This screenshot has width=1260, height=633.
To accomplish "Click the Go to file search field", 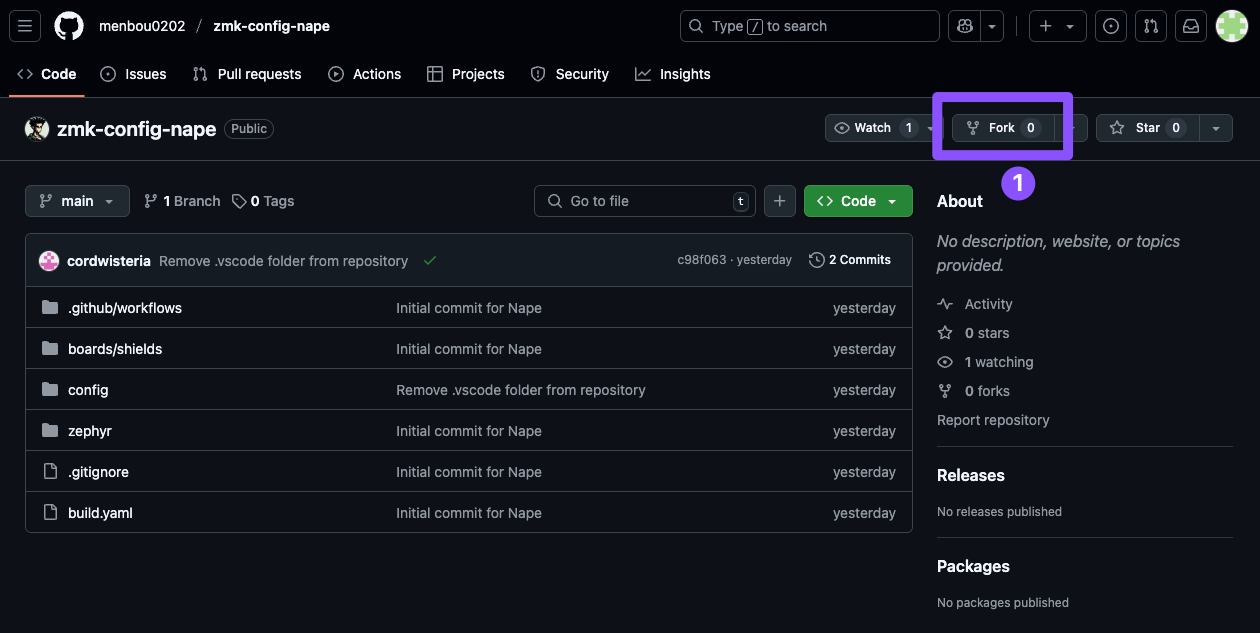I will (x=645, y=201).
